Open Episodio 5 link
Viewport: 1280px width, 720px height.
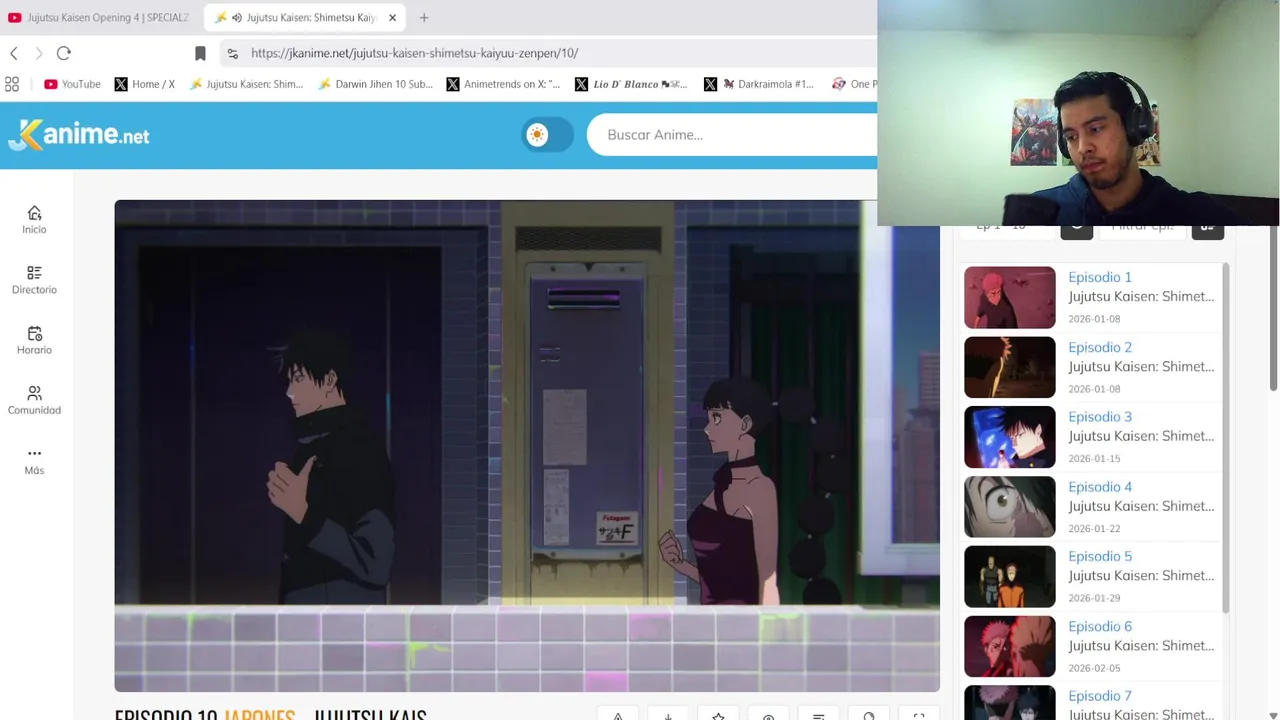click(x=1100, y=556)
